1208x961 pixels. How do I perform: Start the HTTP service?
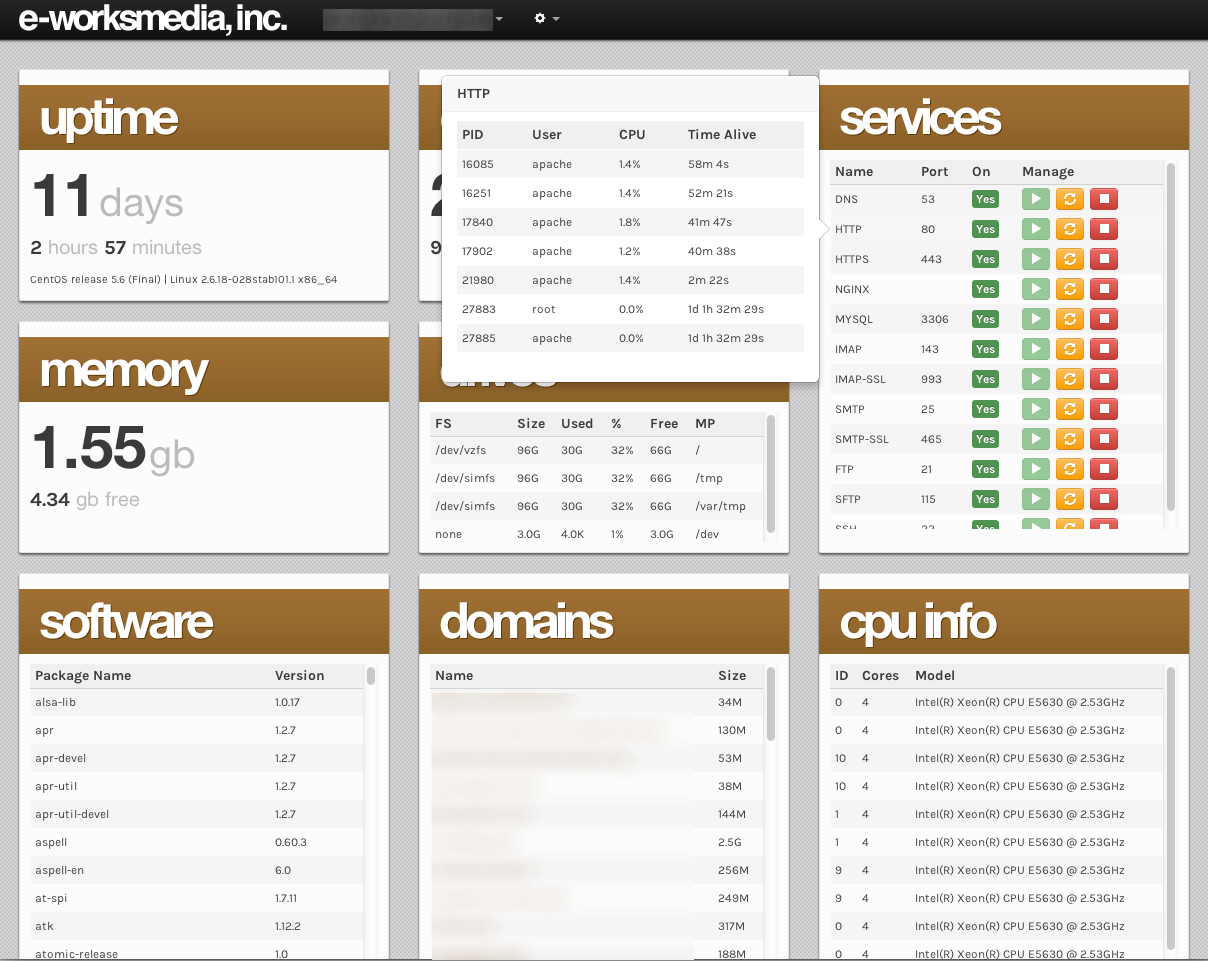tap(1036, 229)
